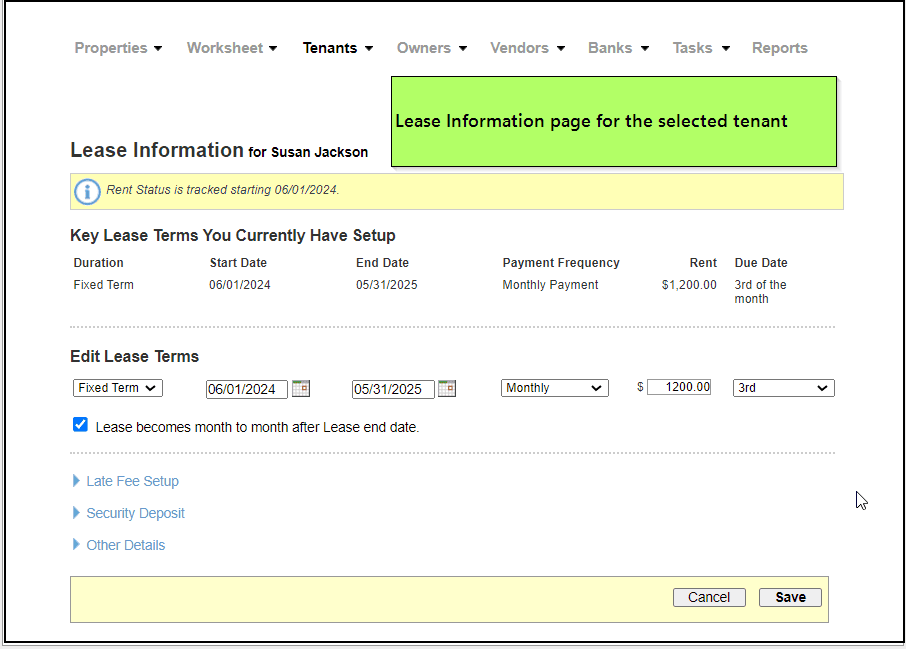Open the Owners menu
The height and width of the screenshot is (649, 906).
pos(431,48)
